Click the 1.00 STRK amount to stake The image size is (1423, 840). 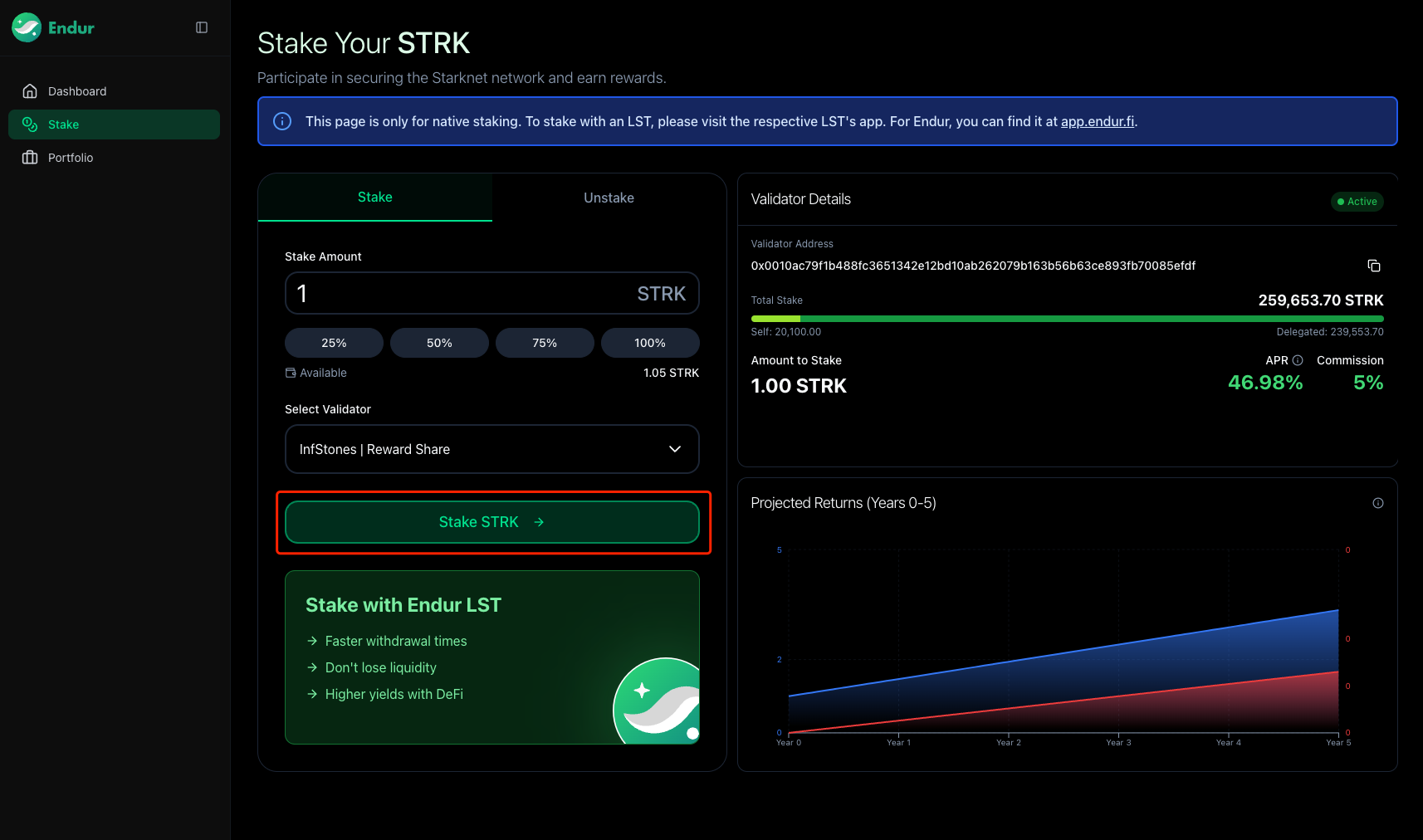[x=799, y=386]
